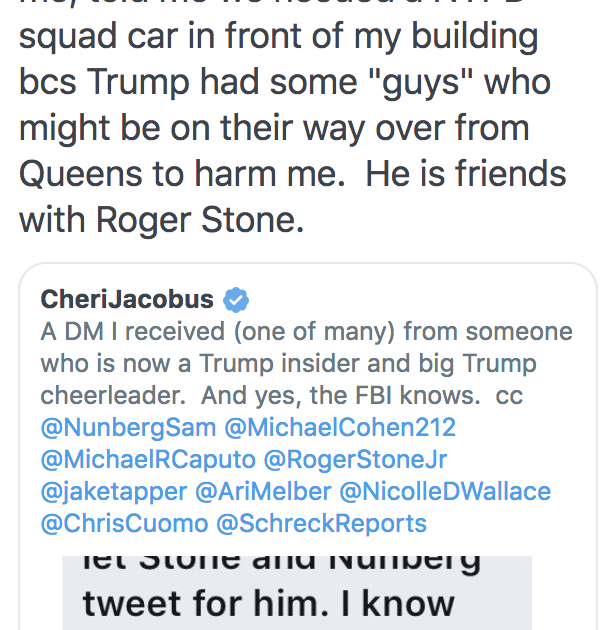Click the main tweet text mentioning Roger Stone

(x=293, y=117)
